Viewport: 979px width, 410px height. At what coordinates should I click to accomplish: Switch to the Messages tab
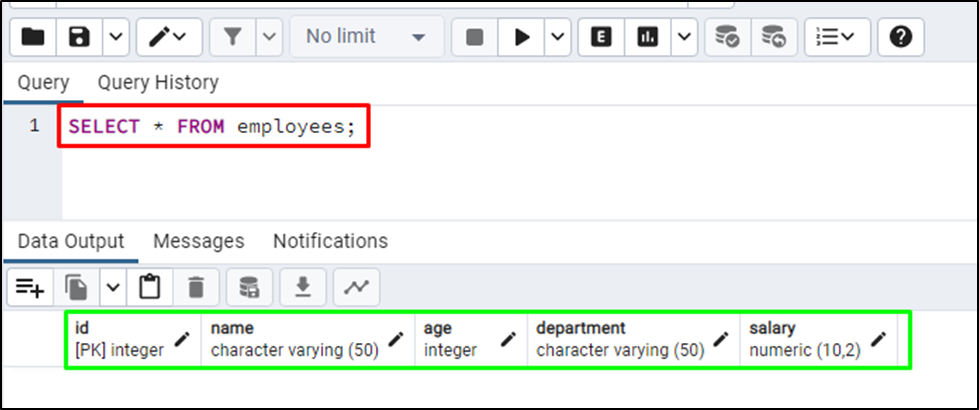(x=198, y=241)
